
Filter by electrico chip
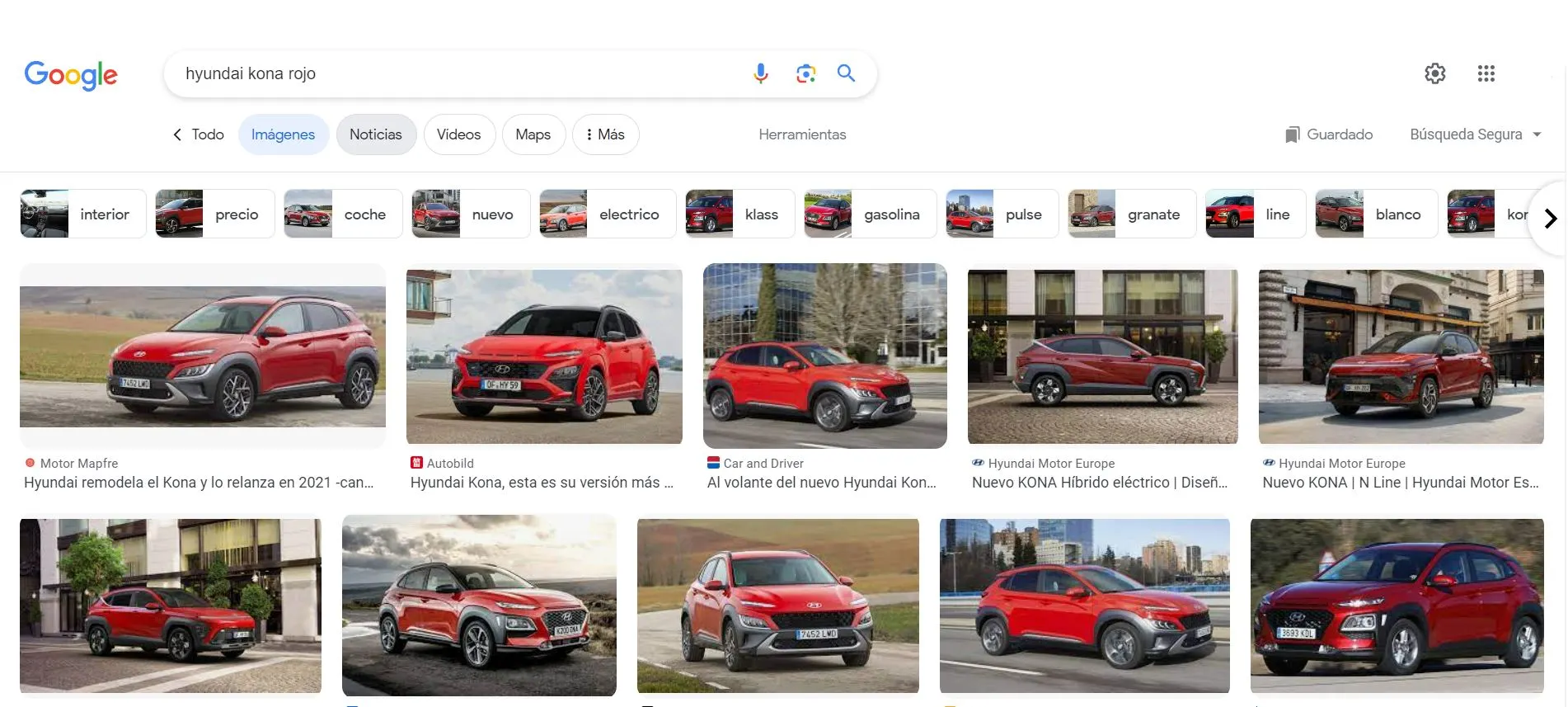pyautogui.click(x=608, y=214)
